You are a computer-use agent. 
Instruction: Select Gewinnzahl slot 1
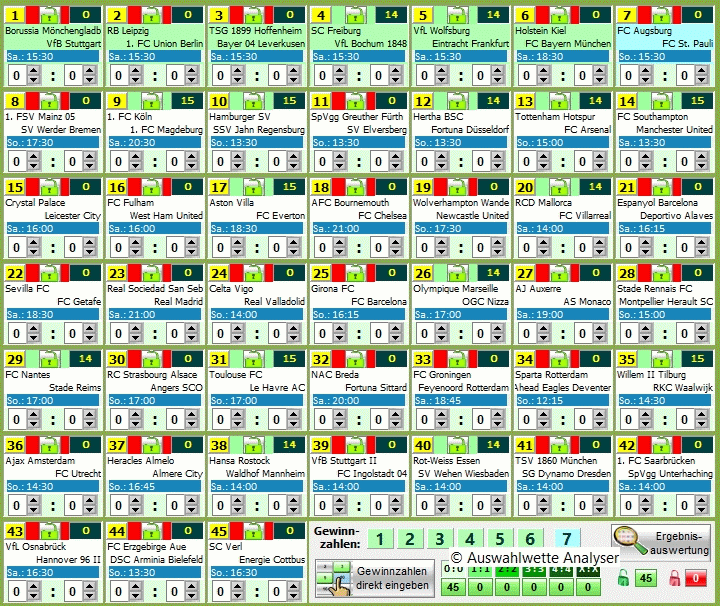pyautogui.click(x=380, y=539)
